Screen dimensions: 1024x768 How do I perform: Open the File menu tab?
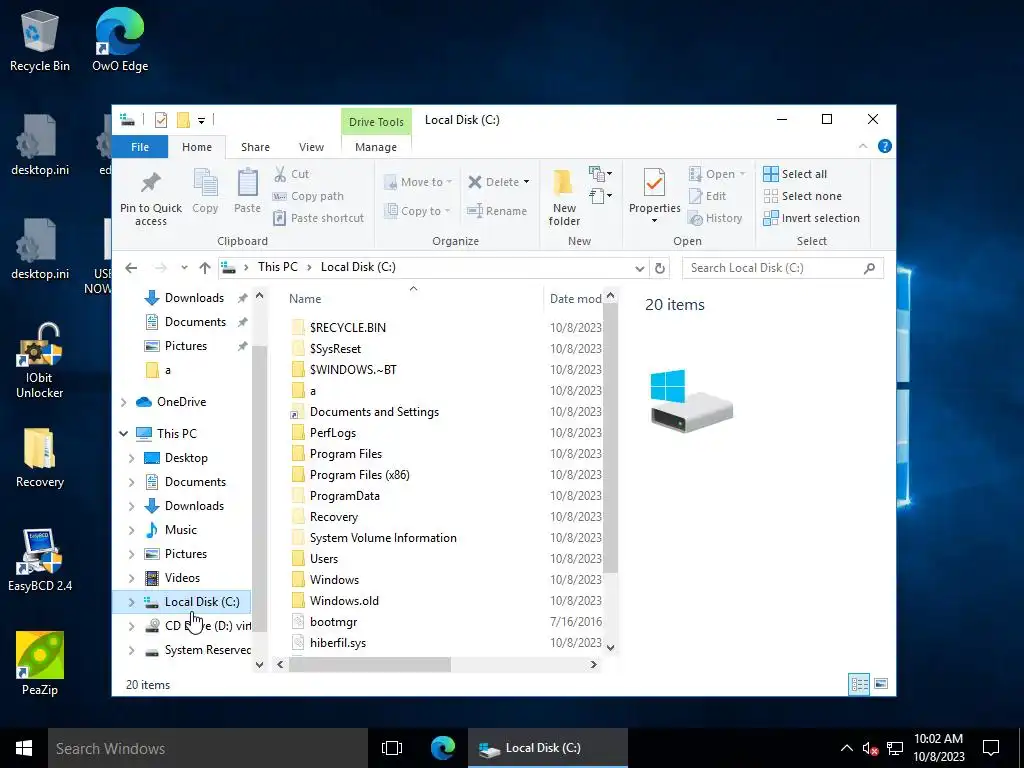(x=140, y=147)
